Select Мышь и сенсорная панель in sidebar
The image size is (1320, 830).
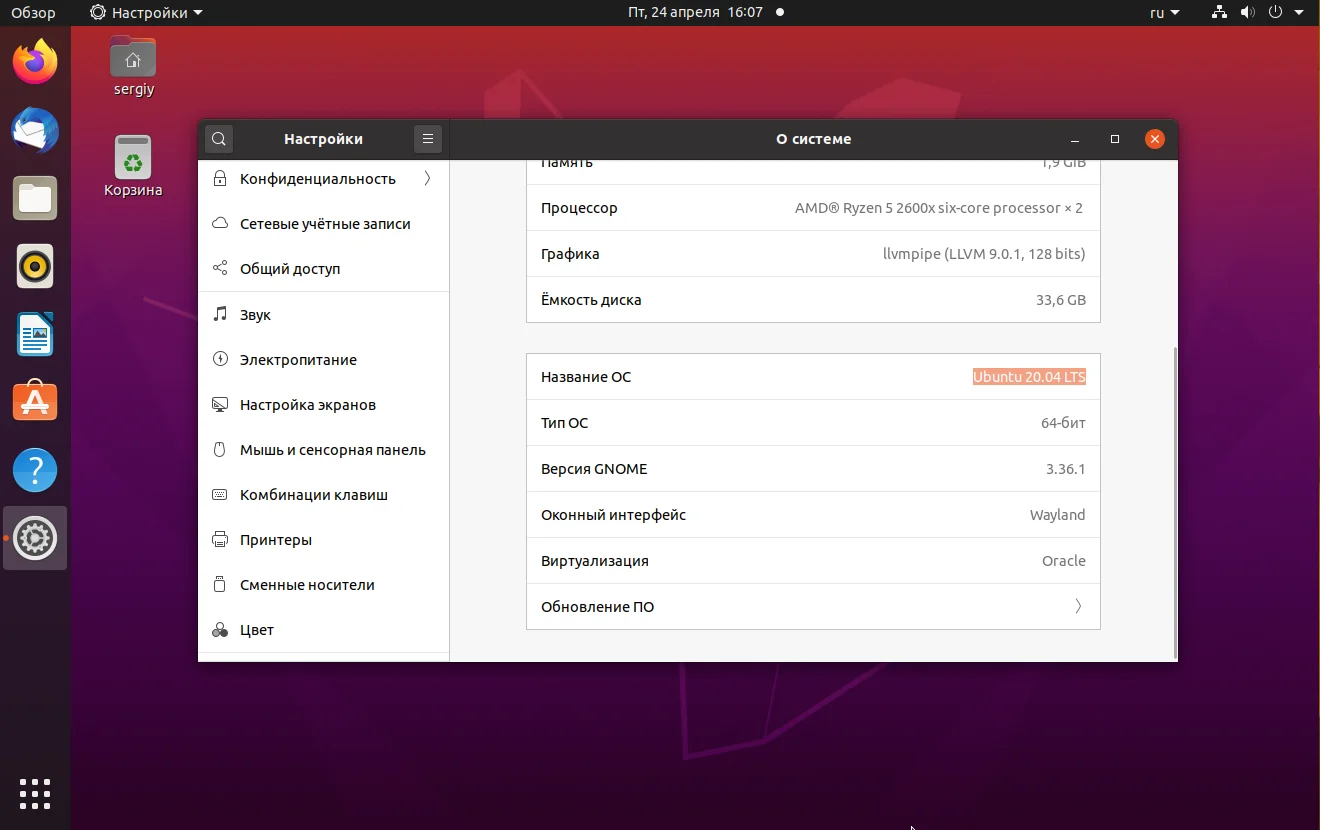click(324, 450)
